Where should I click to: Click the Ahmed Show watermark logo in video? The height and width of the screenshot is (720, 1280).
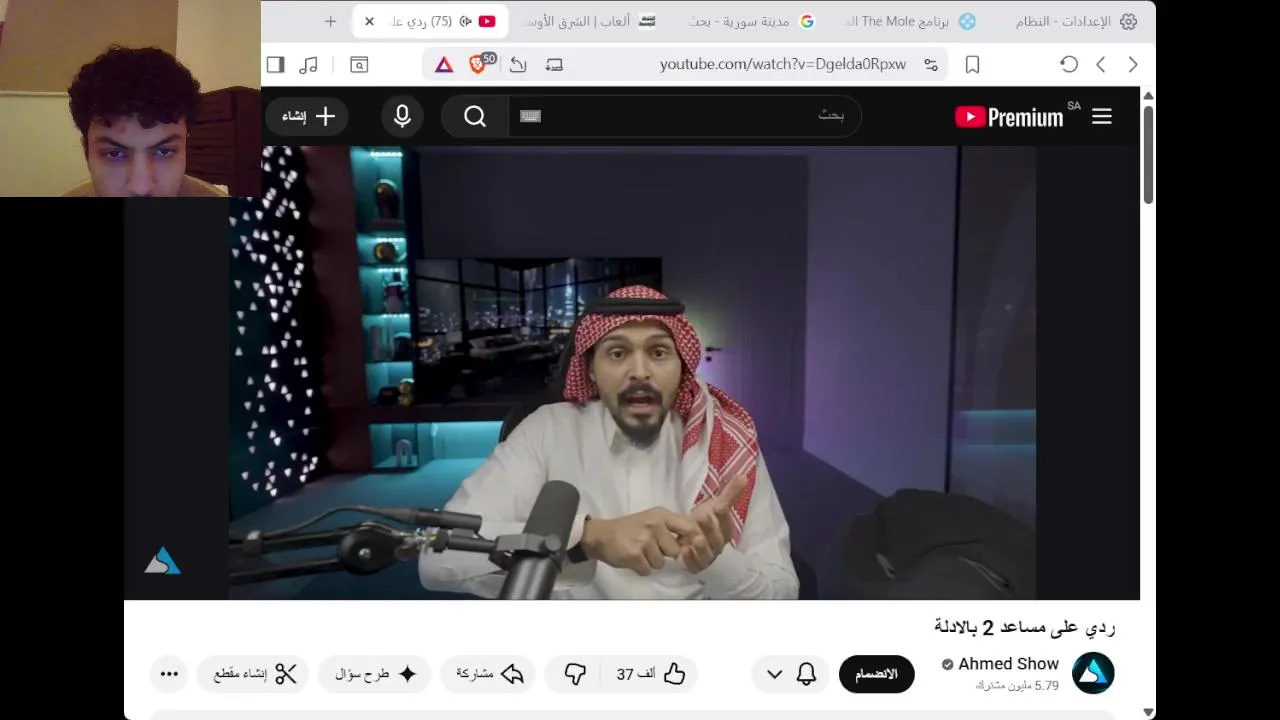click(x=162, y=561)
